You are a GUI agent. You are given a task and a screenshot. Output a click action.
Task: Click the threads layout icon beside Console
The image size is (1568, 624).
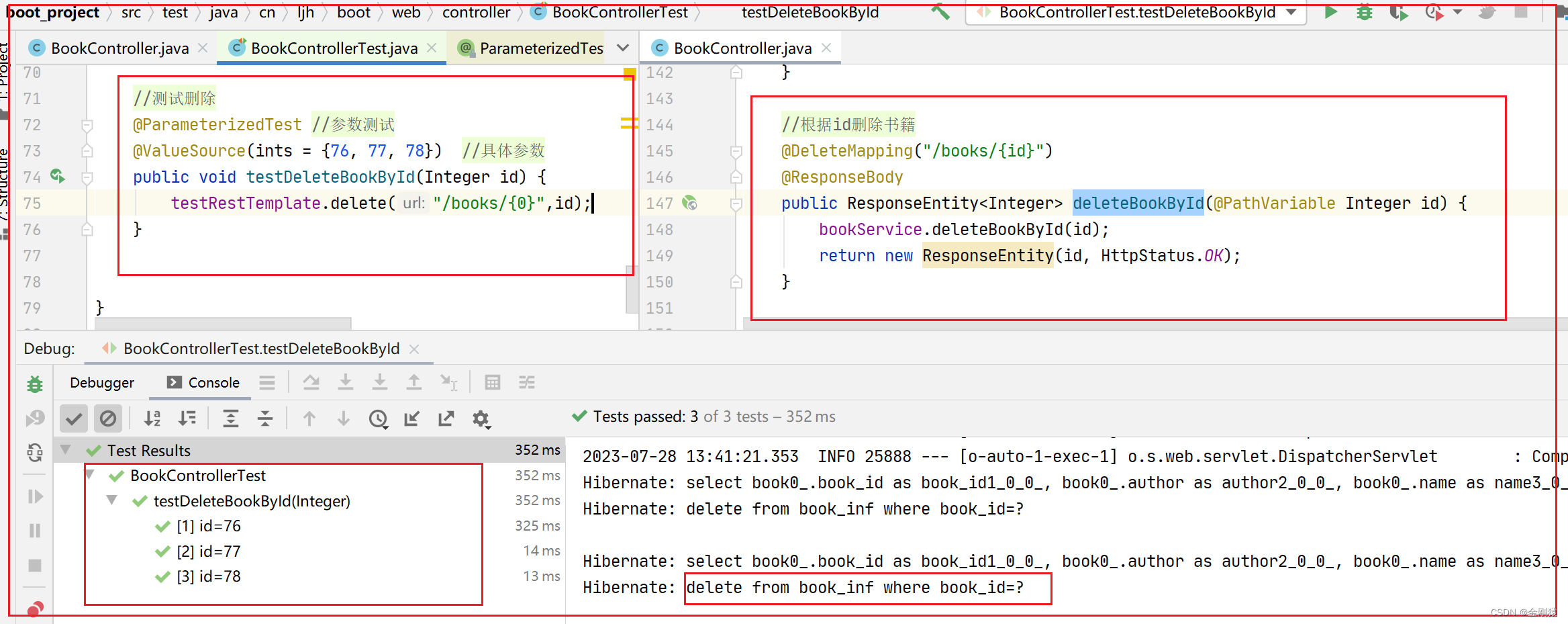click(267, 383)
